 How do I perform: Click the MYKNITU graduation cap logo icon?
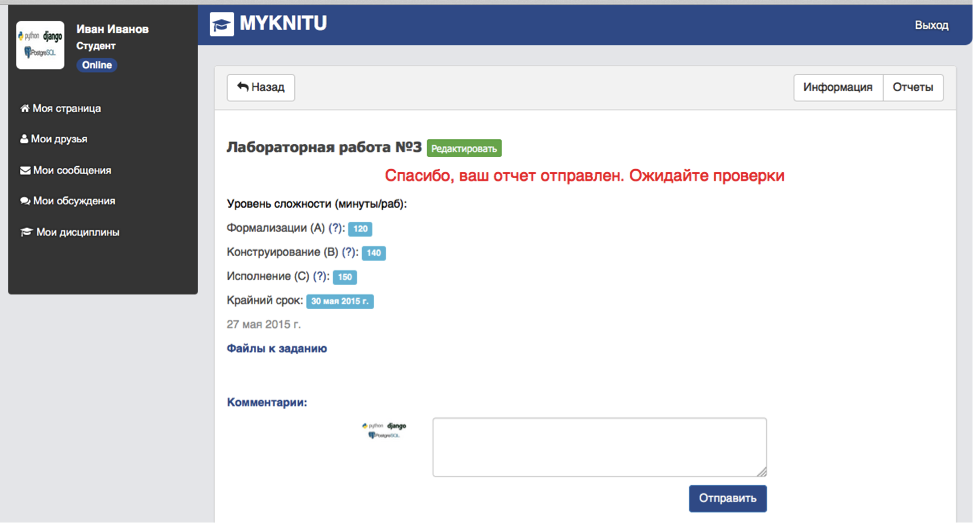click(x=222, y=24)
